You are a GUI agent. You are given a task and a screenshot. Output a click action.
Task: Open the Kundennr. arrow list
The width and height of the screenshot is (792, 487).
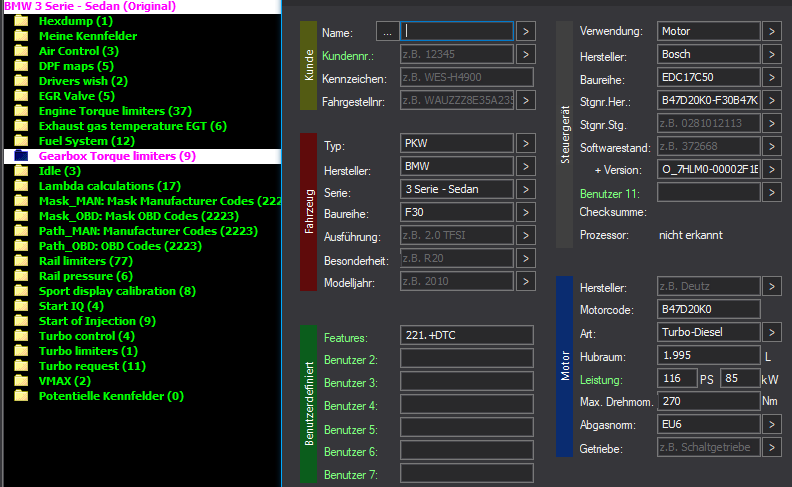pos(526,54)
